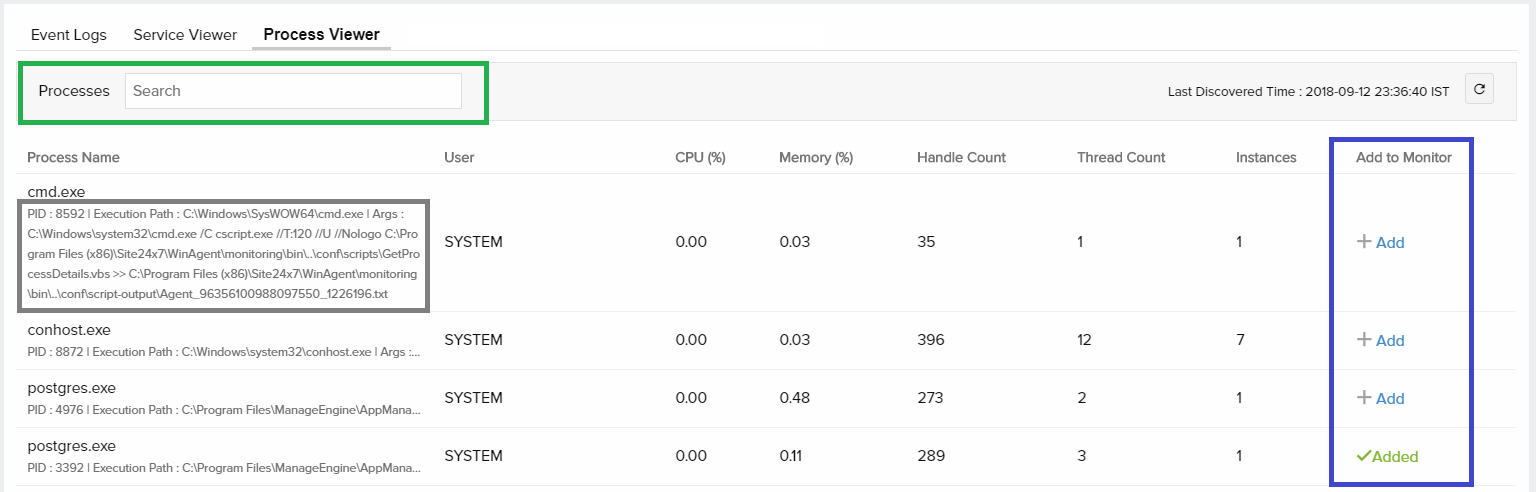Image resolution: width=1536 pixels, height=492 pixels.
Task: Add conhost.exe to monitor
Action: tap(1390, 341)
